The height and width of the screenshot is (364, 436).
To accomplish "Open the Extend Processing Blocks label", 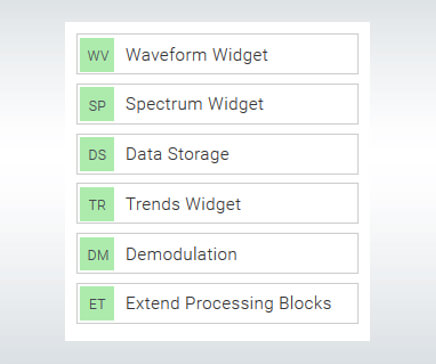I will pos(228,304).
